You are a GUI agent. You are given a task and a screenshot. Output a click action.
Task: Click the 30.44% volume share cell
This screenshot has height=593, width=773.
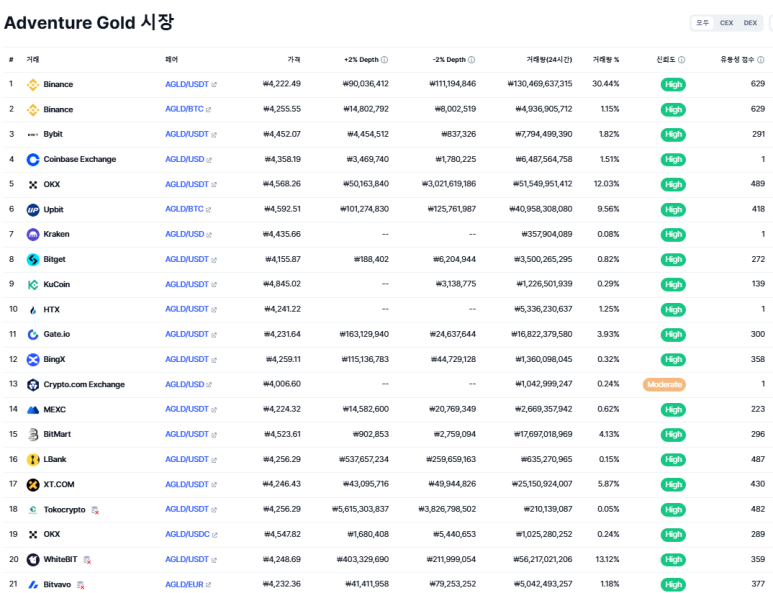click(x=605, y=84)
